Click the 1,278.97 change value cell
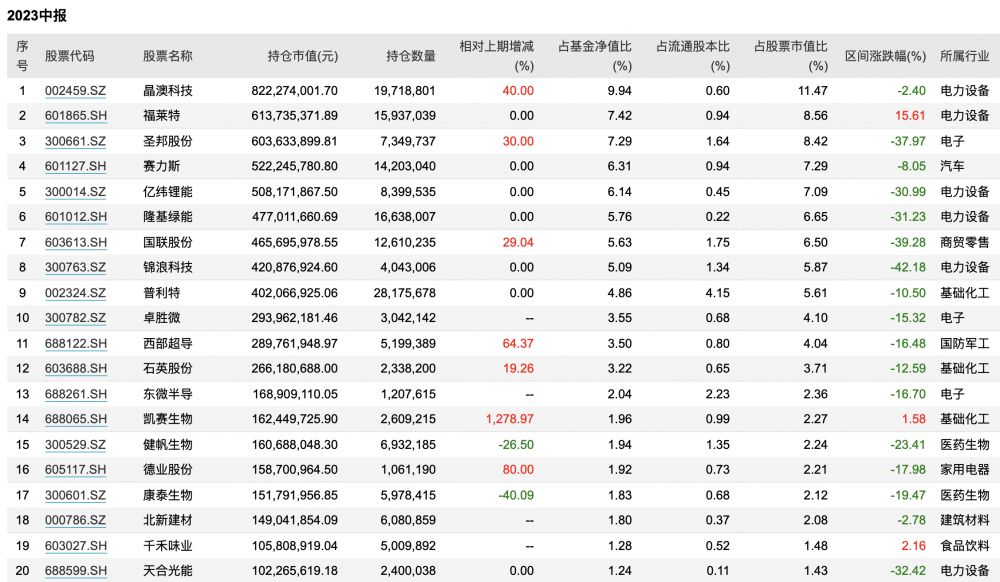This screenshot has height=582, width=1000. [508, 419]
